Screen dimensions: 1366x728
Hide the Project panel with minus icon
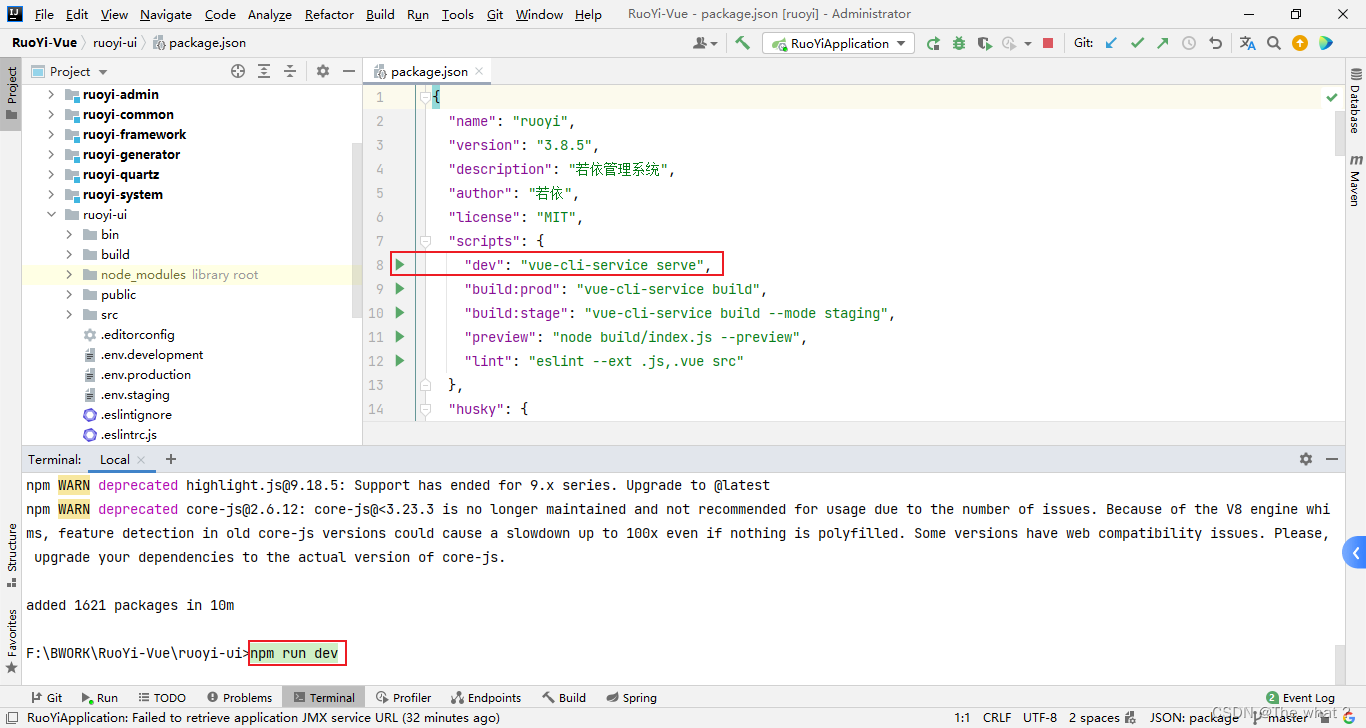click(349, 71)
